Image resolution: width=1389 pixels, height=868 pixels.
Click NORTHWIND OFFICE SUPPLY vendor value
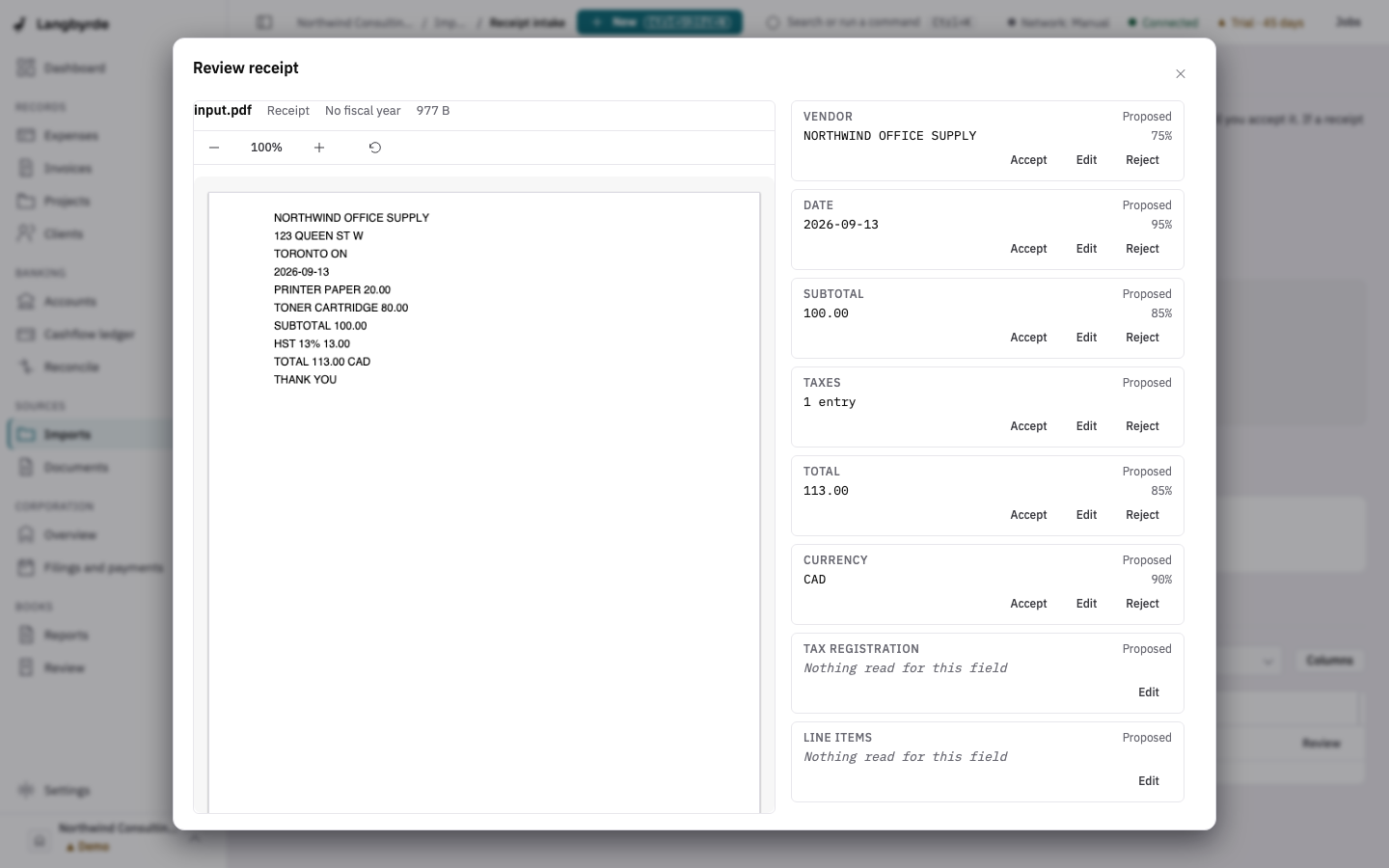[889, 136]
